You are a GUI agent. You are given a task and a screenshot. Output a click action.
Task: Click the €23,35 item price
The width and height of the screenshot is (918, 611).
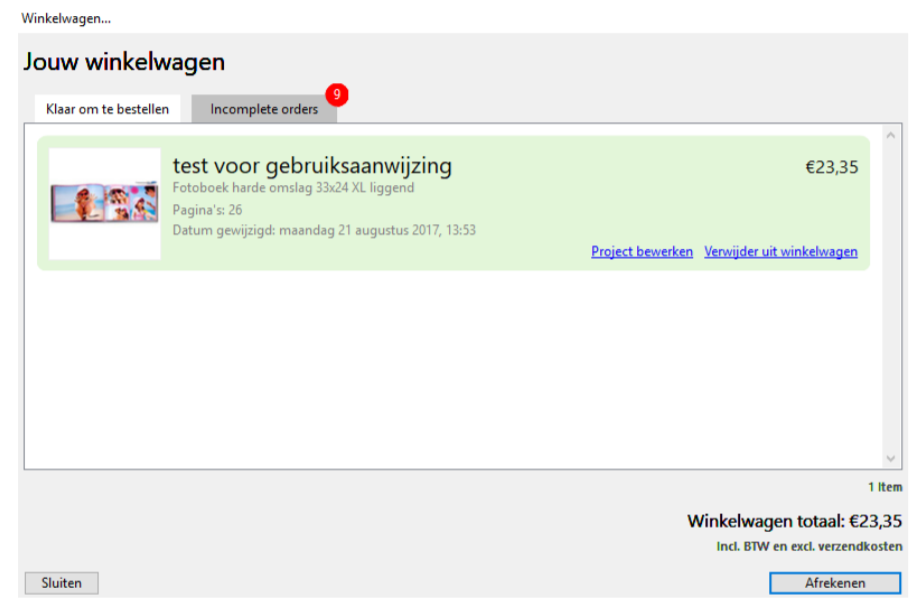pos(831,167)
